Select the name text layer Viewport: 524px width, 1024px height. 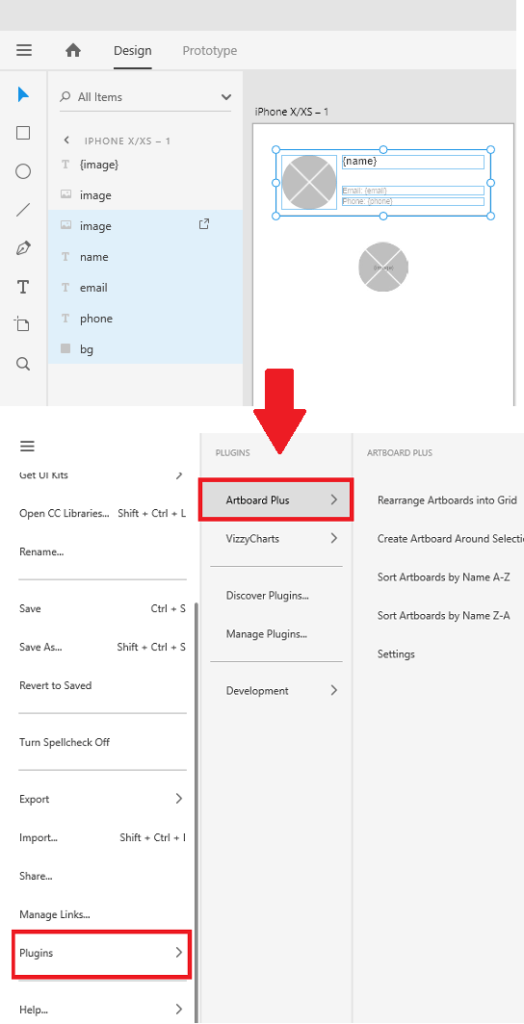[x=145, y=257]
